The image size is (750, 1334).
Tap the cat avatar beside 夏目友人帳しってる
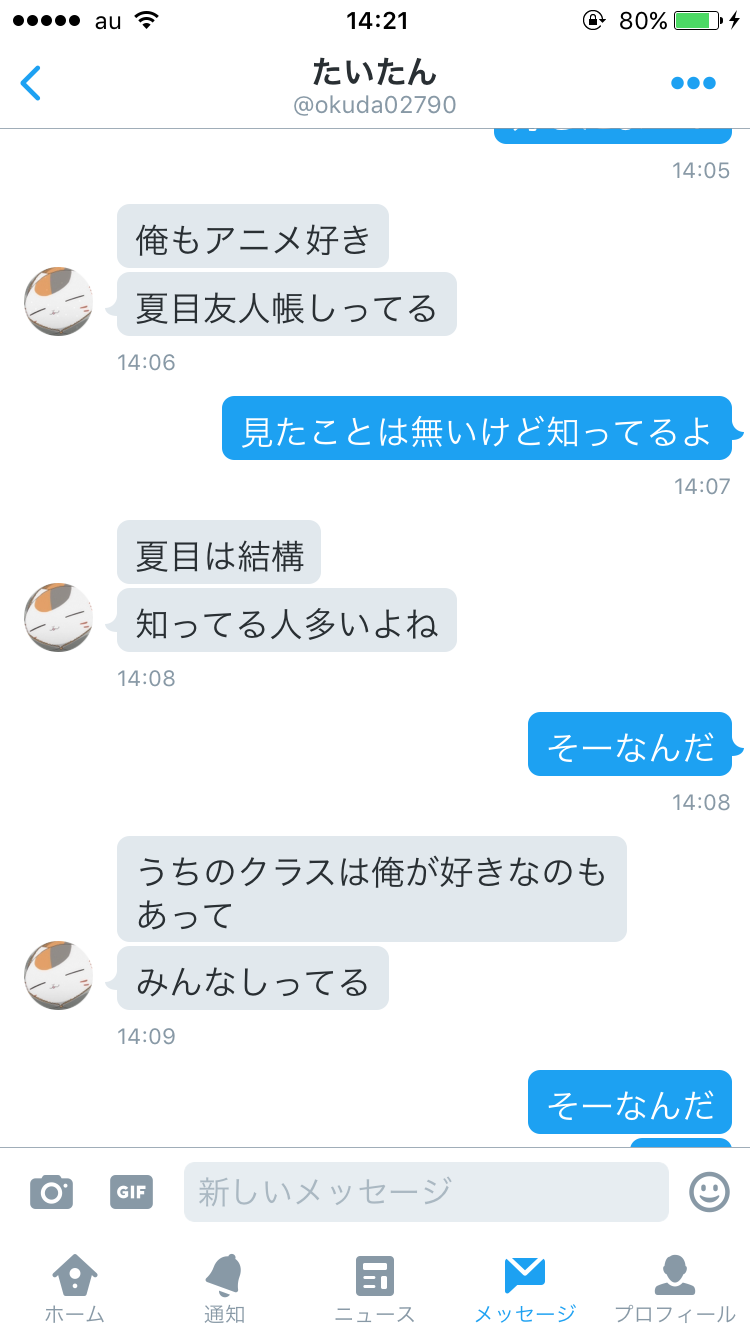click(x=59, y=302)
